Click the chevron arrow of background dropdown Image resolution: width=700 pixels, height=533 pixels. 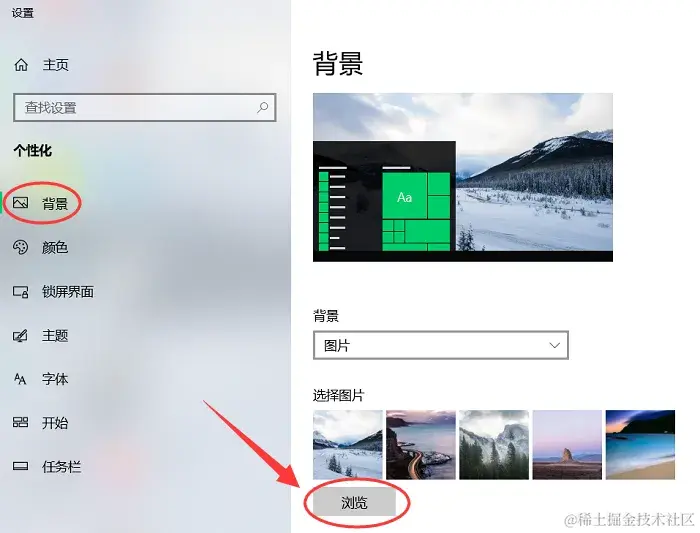tap(554, 345)
